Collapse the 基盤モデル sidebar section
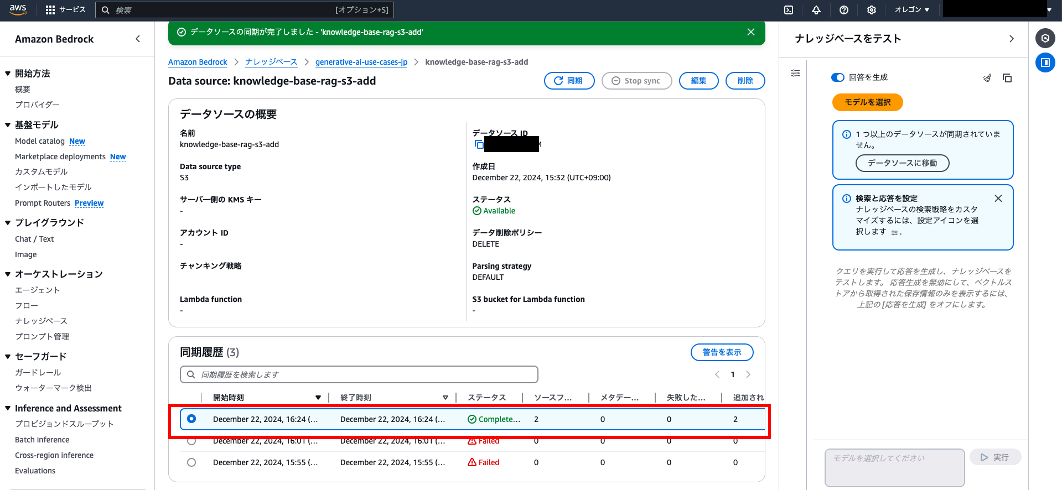This screenshot has height=490, width=1062. [7, 125]
